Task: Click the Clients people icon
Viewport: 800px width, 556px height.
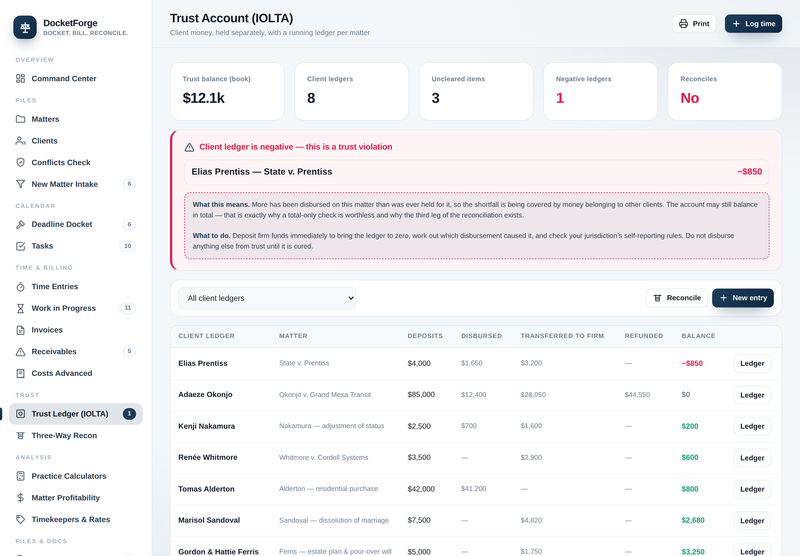Action: point(20,141)
